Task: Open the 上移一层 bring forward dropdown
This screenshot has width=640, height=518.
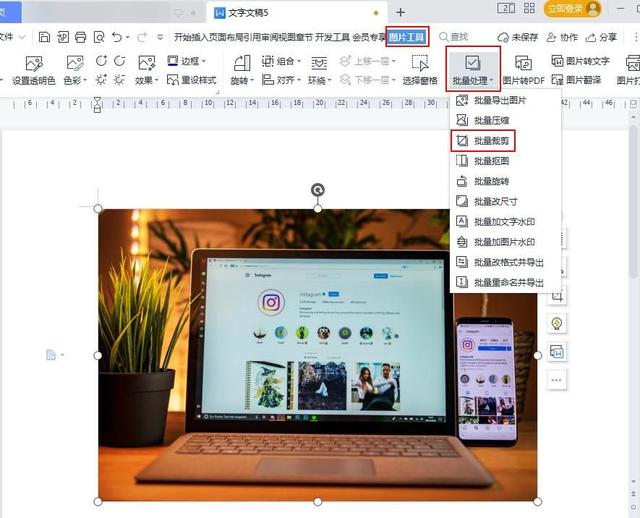Action: [x=368, y=61]
